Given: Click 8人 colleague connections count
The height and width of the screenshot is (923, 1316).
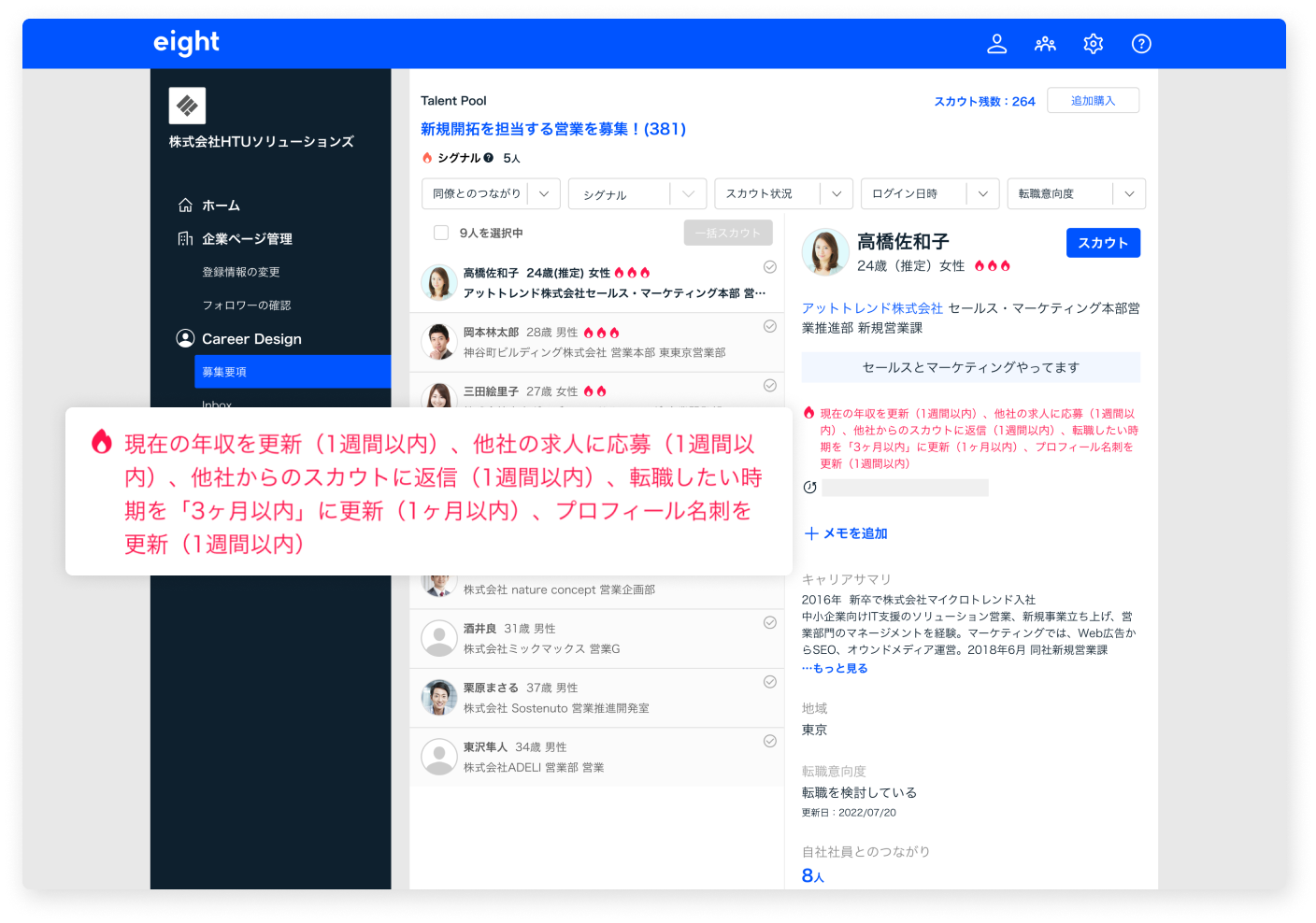Looking at the screenshot, I should (813, 875).
